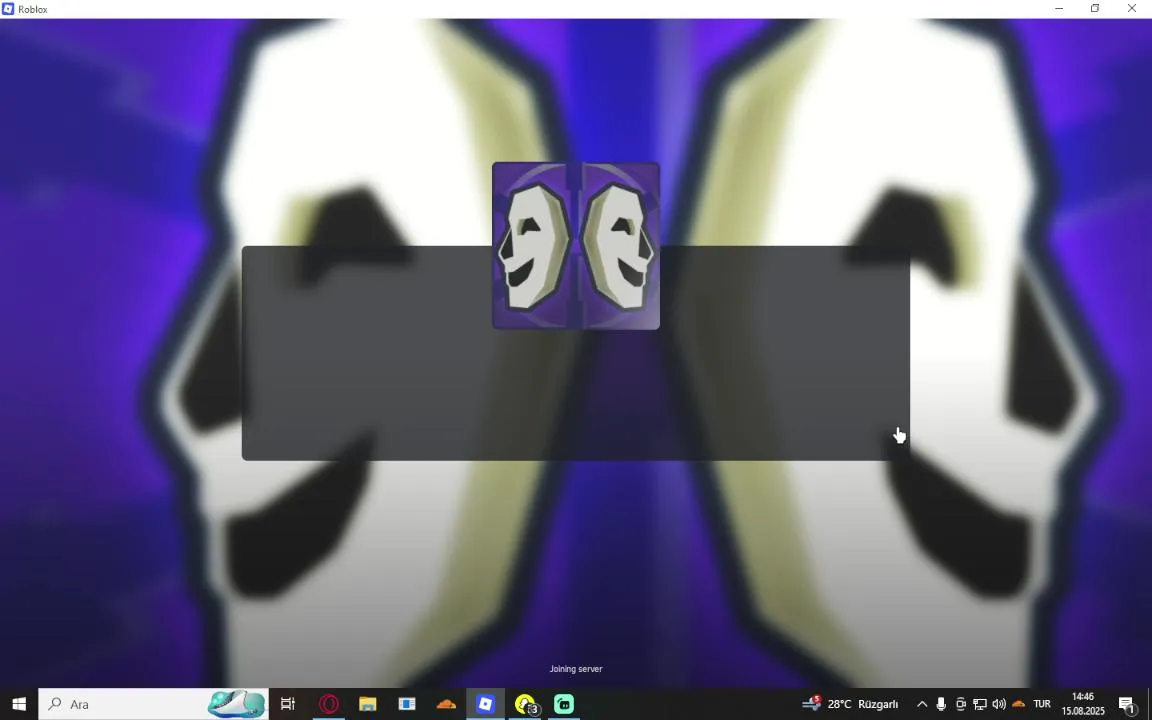Screen dimensions: 1152x720
Task: Click the double mask game thumbnail
Action: [576, 245]
